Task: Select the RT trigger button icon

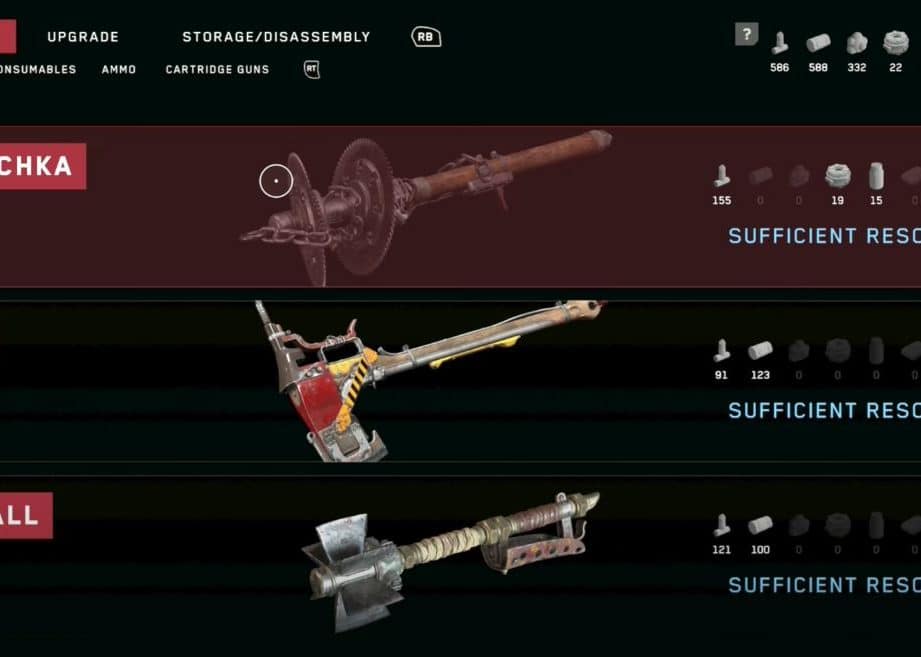Action: point(312,69)
